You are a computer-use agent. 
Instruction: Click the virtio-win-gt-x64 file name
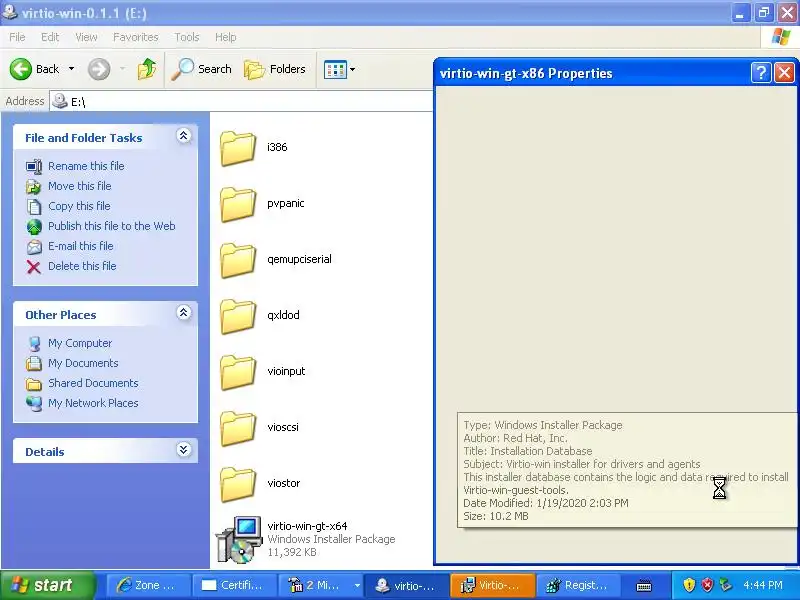click(x=307, y=526)
